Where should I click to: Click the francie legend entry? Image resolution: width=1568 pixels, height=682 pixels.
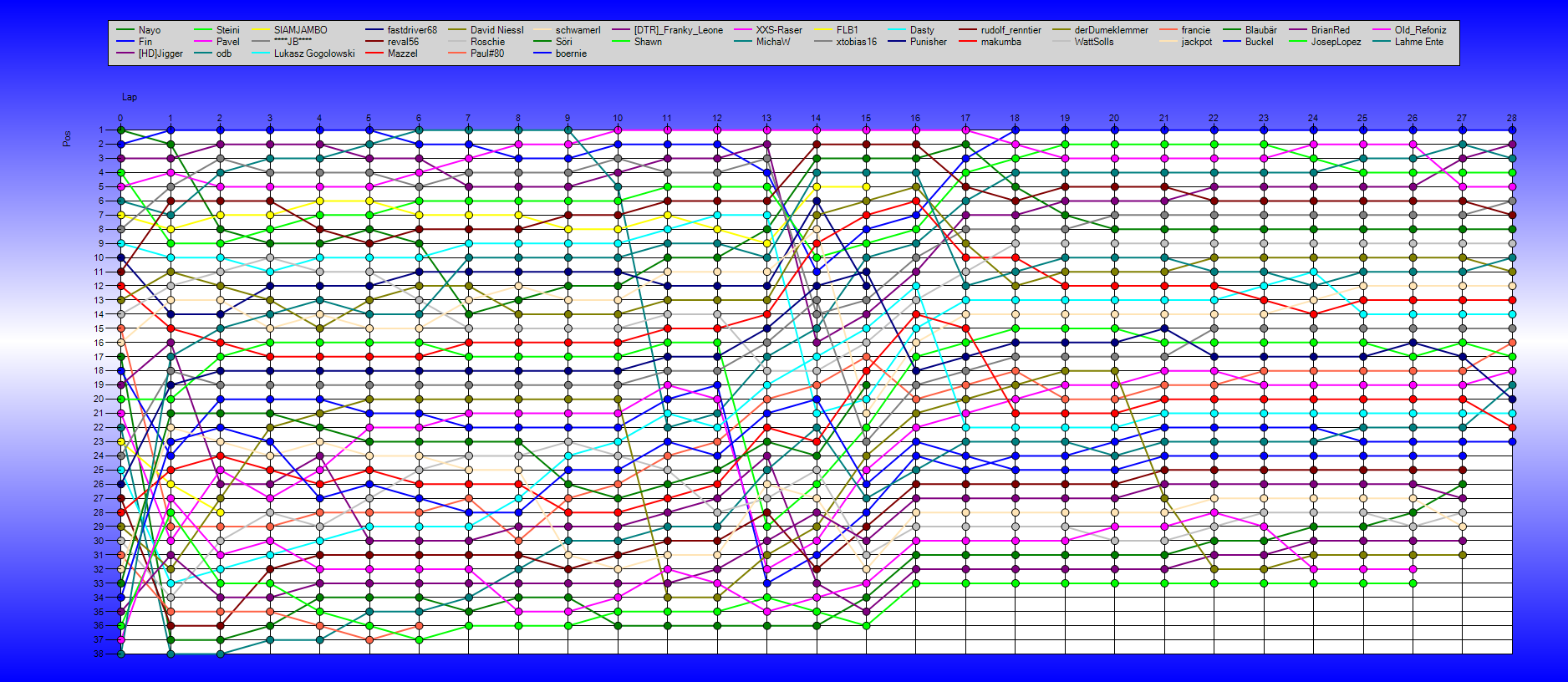point(1195,30)
